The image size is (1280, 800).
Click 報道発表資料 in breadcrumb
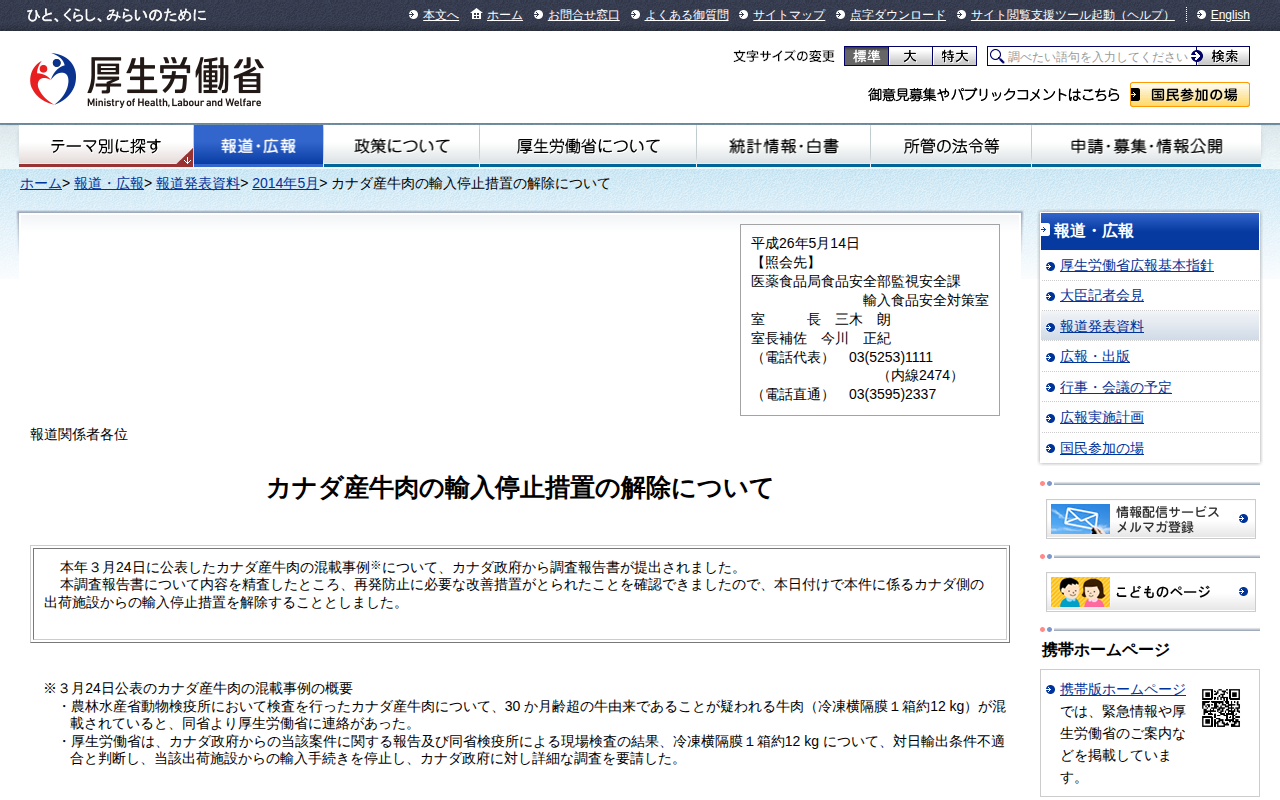pyautogui.click(x=198, y=184)
